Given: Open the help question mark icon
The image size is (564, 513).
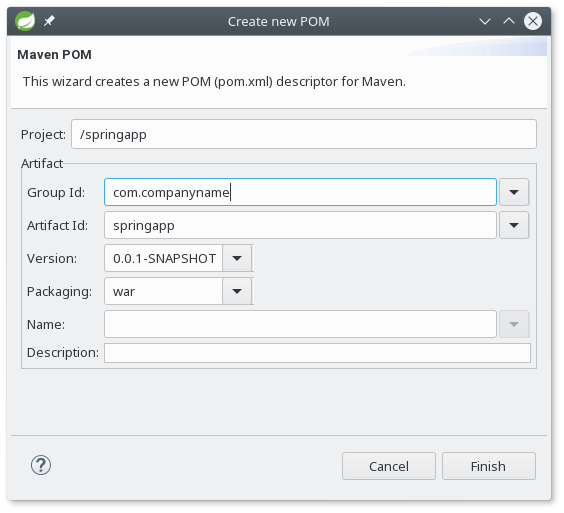Looking at the screenshot, I should tap(41, 465).
